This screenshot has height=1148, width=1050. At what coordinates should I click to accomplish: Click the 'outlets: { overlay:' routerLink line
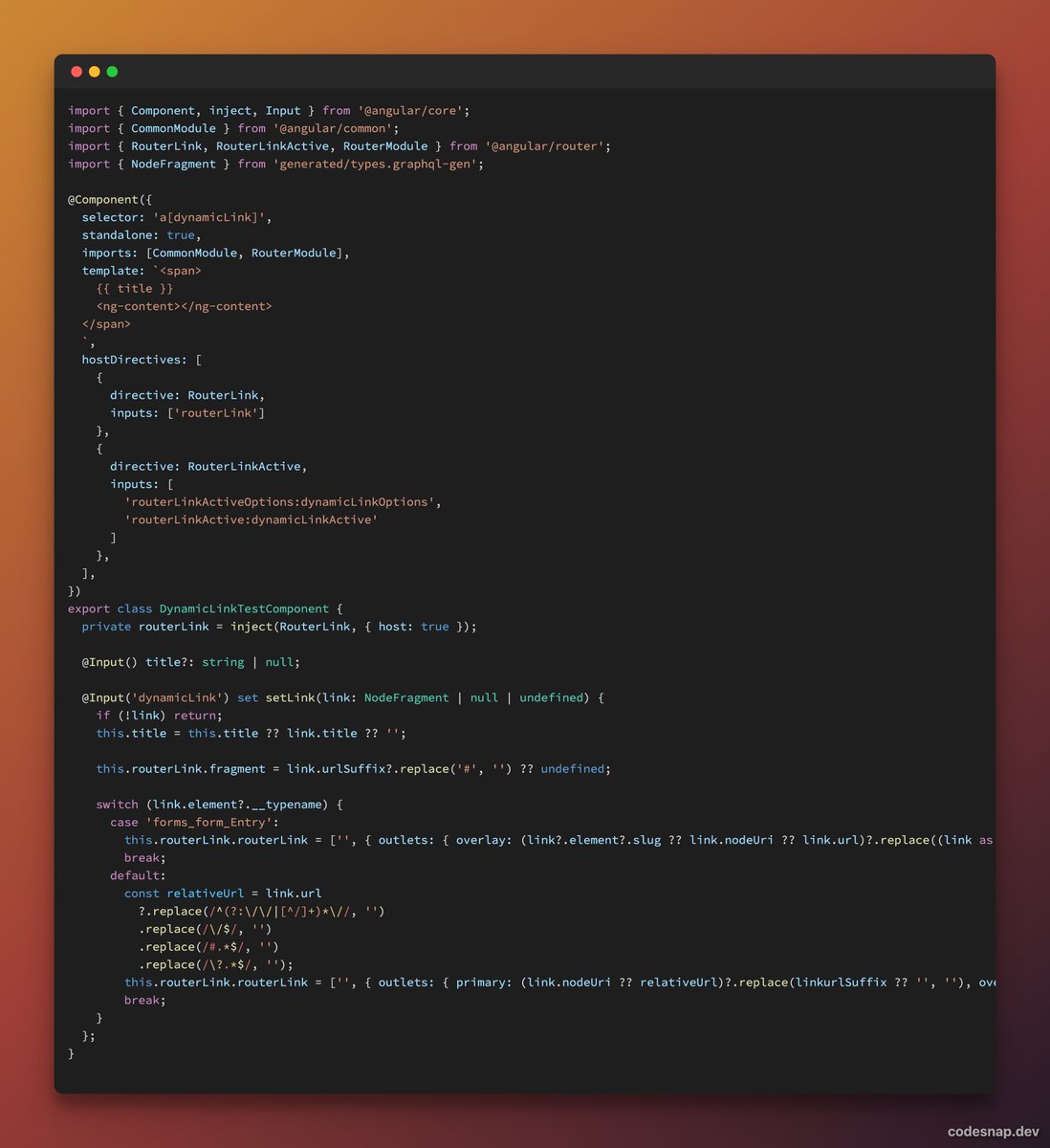pos(559,840)
